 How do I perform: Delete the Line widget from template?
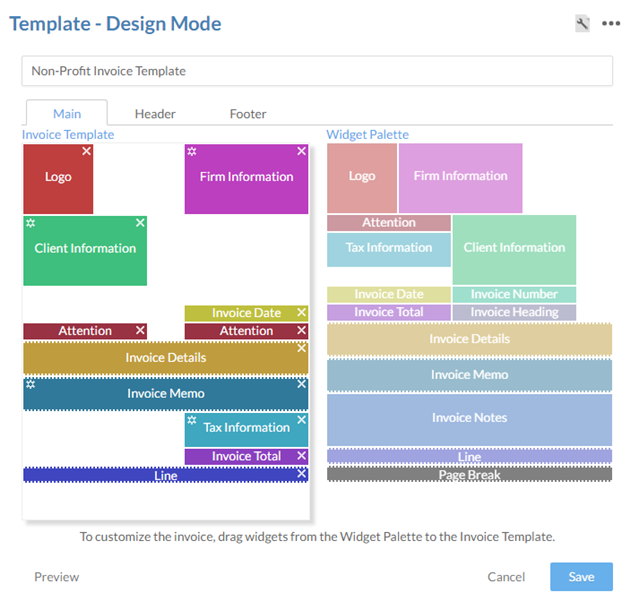coord(301,475)
